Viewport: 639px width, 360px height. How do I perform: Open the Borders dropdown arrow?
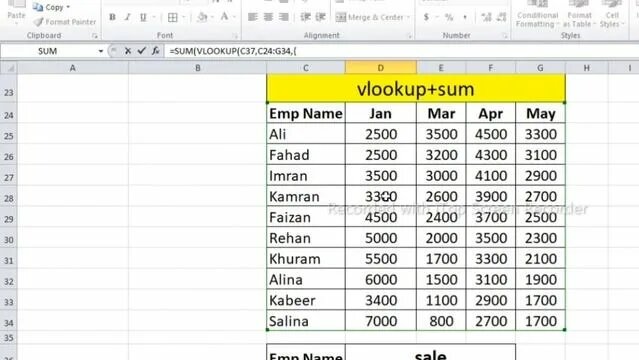pyautogui.click(x=184, y=17)
